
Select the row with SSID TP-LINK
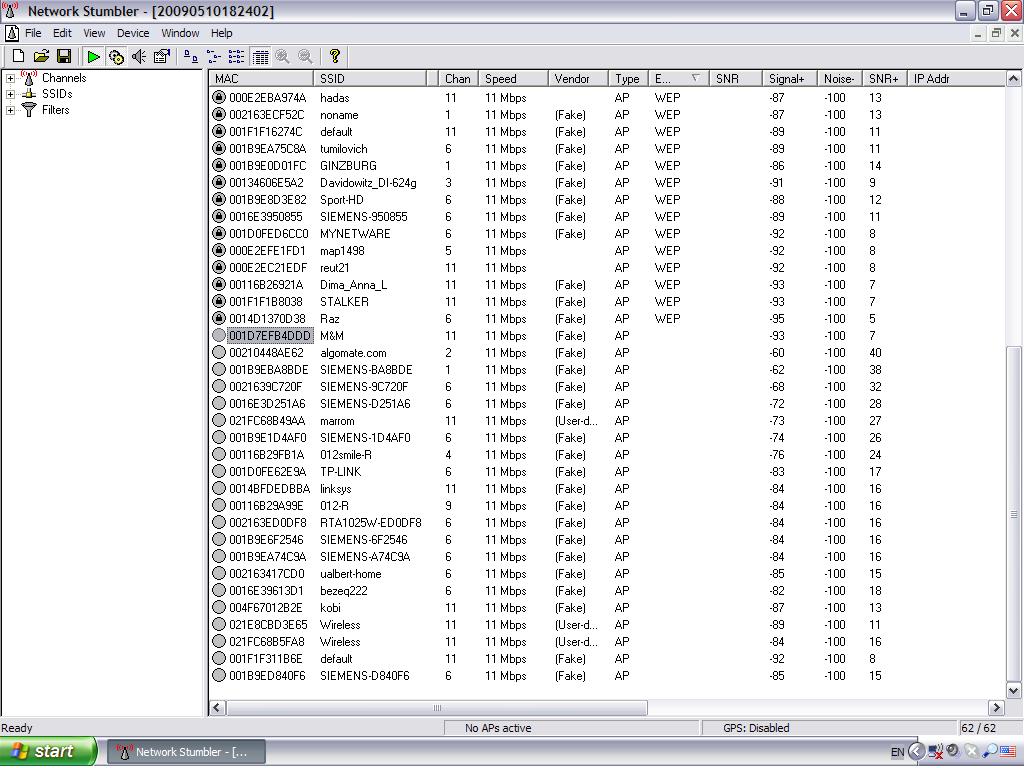point(607,472)
